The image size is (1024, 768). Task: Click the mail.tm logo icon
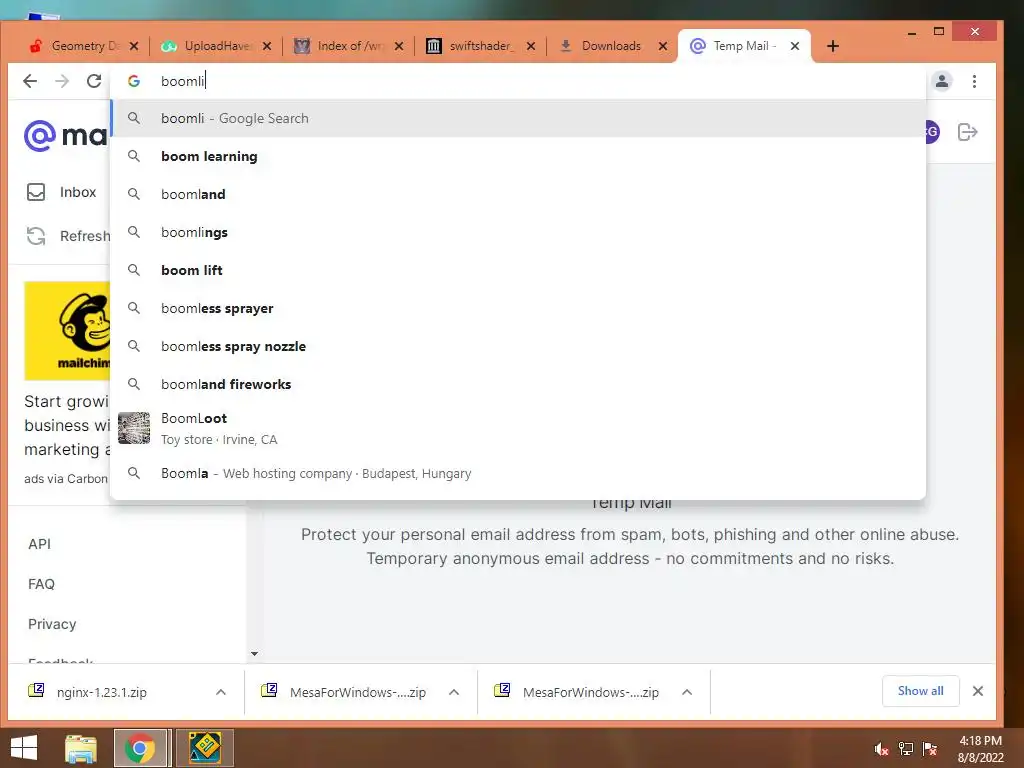coord(40,135)
